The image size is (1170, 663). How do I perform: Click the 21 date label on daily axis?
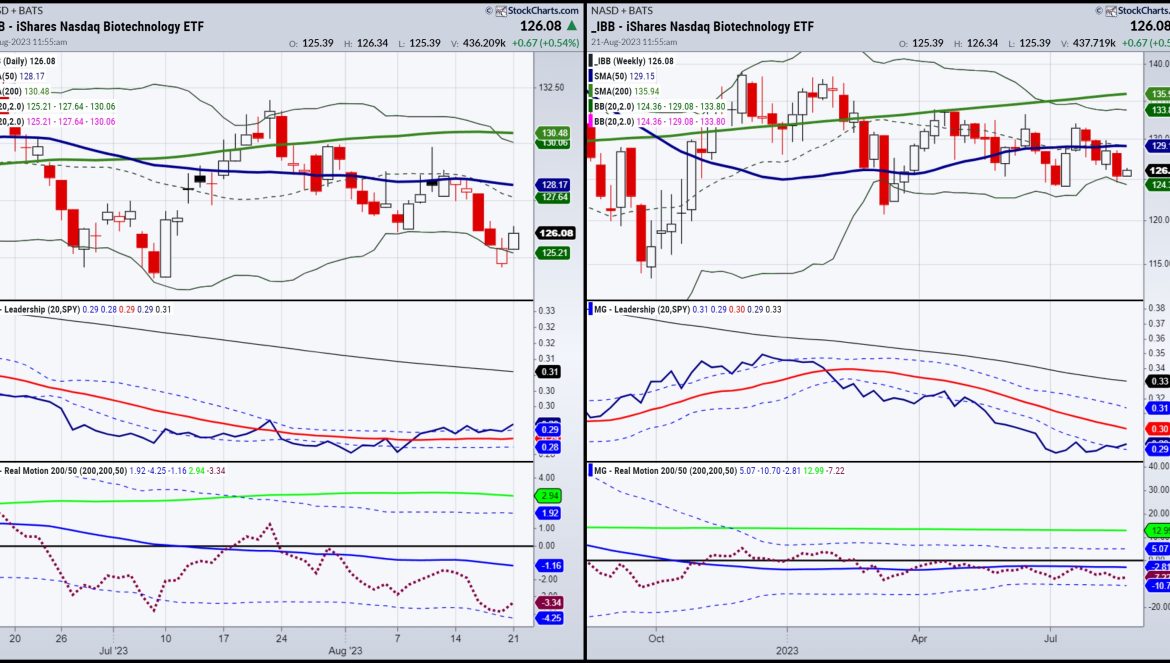pyautogui.click(x=513, y=638)
